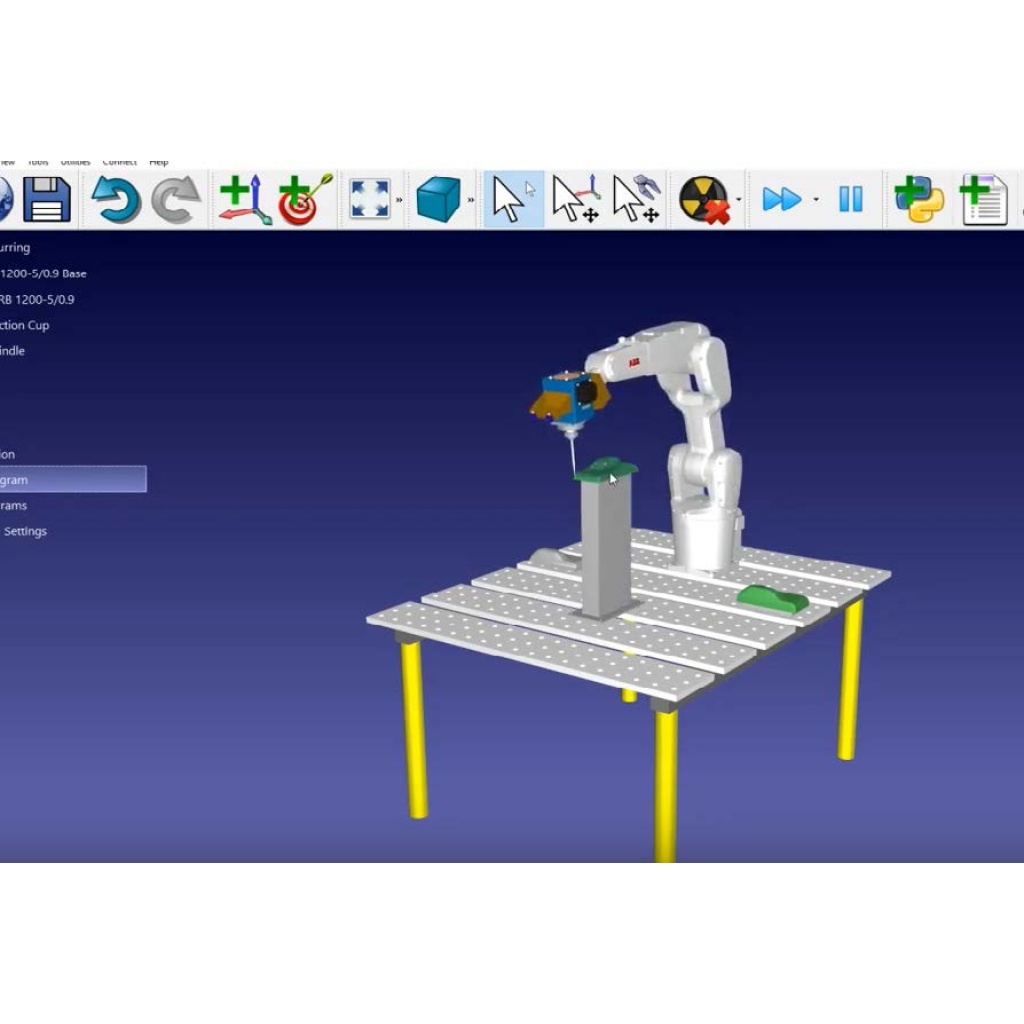Screen dimensions: 1024x1024
Task: Pause the running simulation
Action: tap(850, 198)
